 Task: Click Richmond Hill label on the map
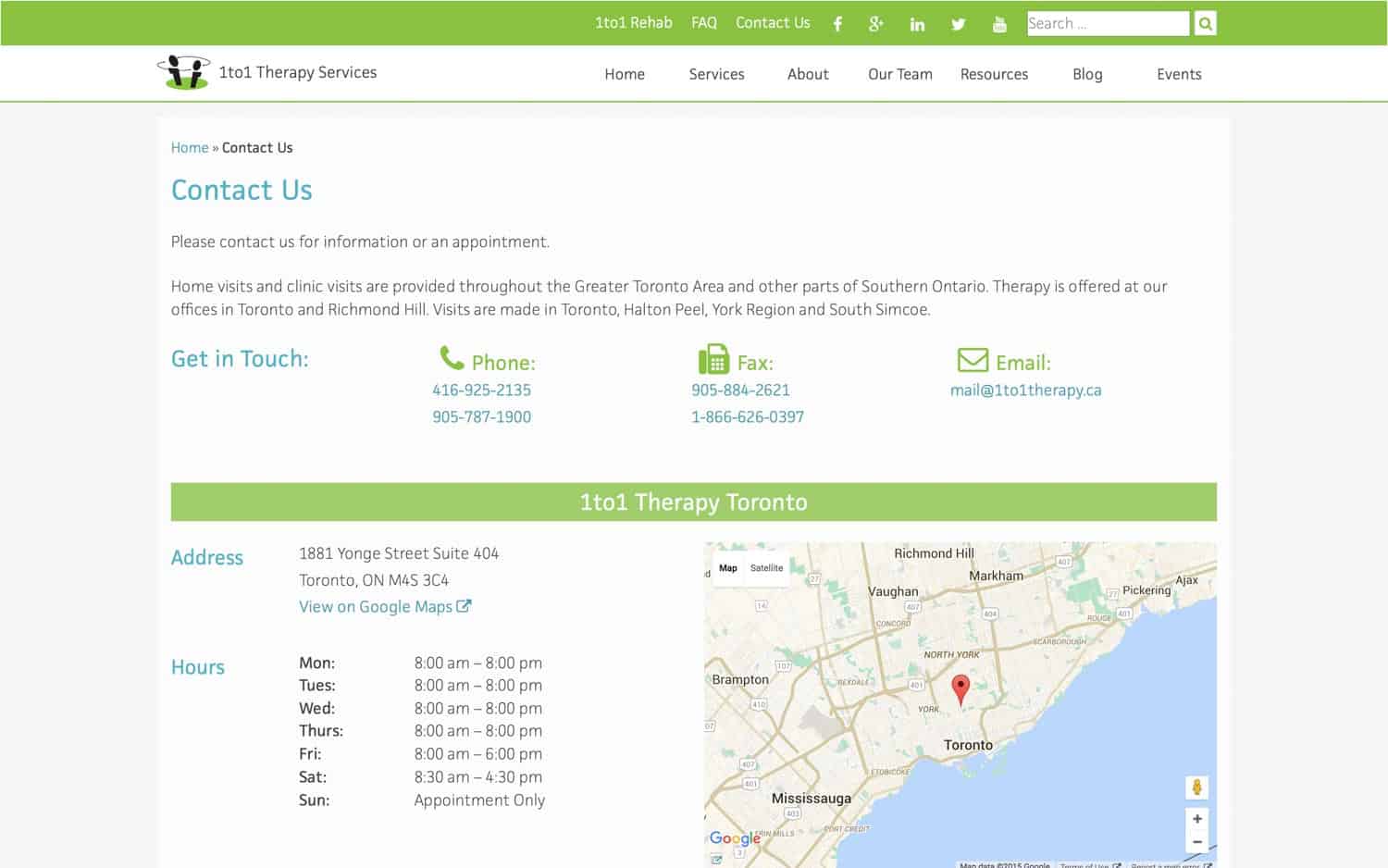tap(934, 552)
